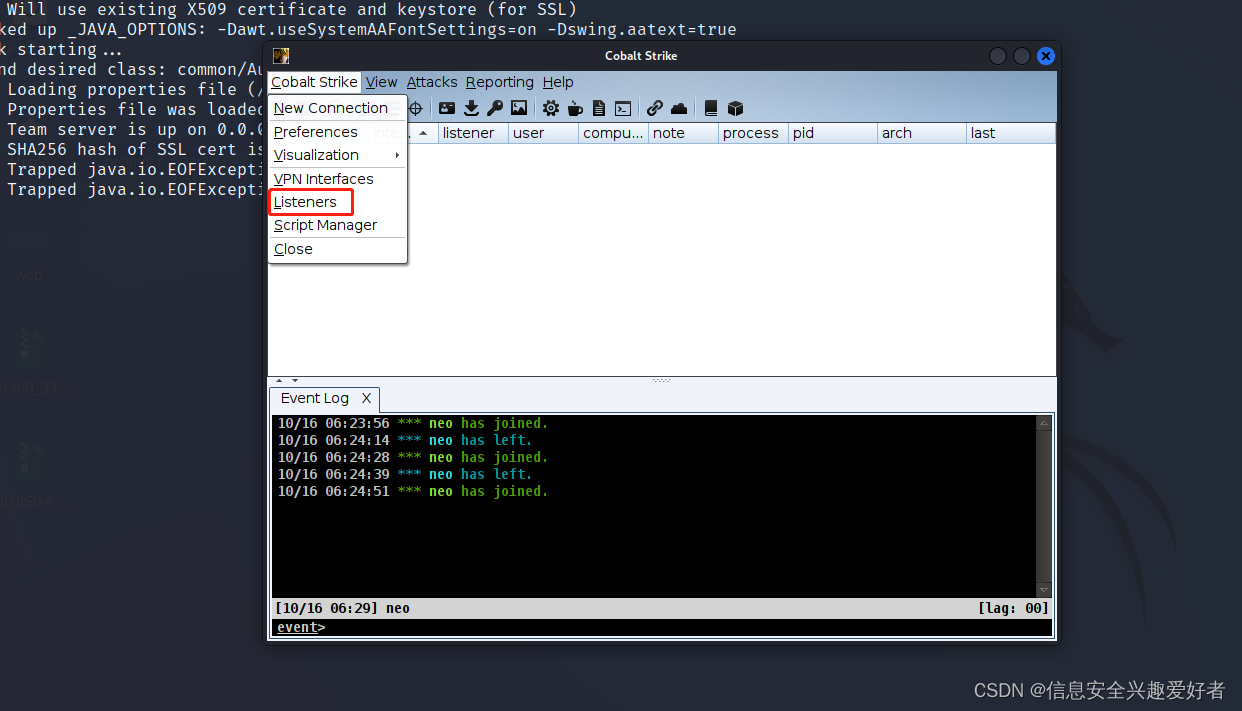
Task: Open the Visible Targets crosshair view
Action: point(416,108)
